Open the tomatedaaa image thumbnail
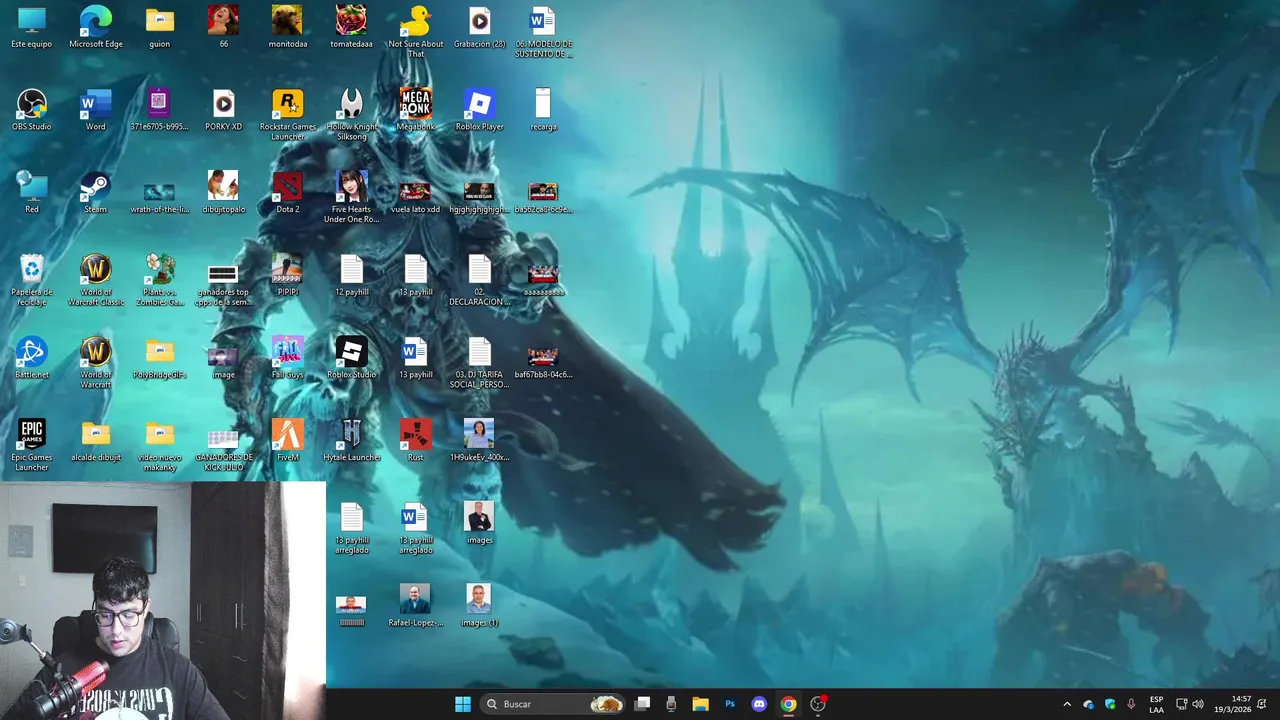1280x720 pixels. [x=351, y=27]
